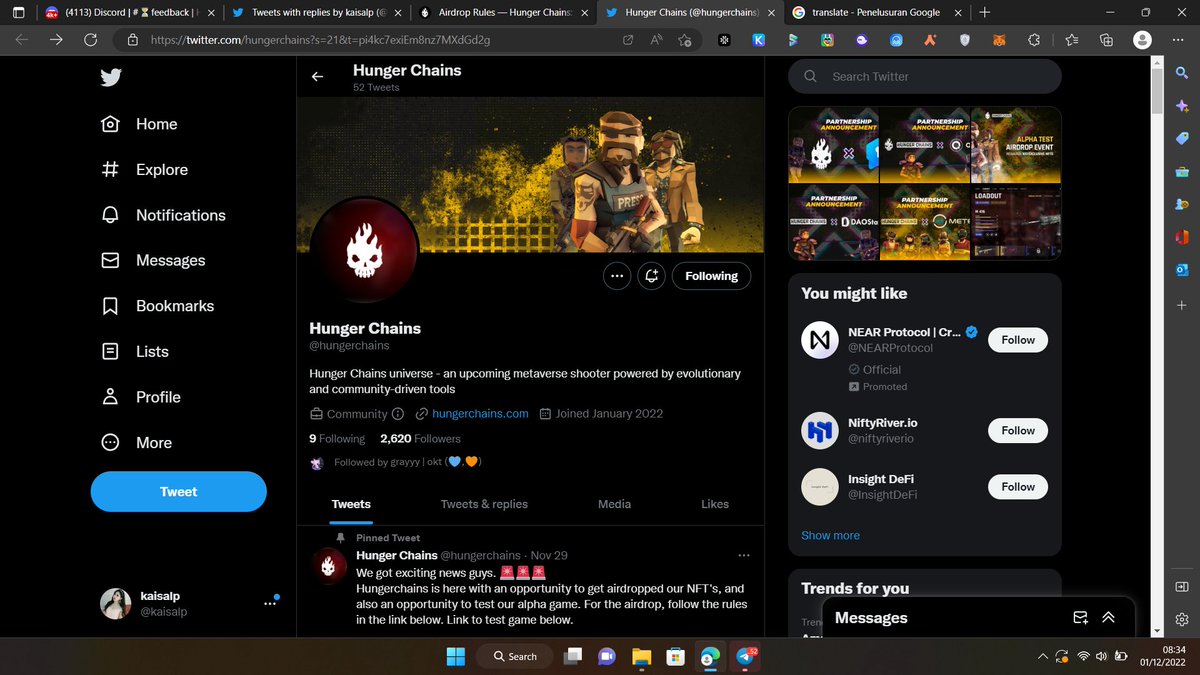
Task: Open the browser Extensions puzzle icon
Action: pos(1034,40)
